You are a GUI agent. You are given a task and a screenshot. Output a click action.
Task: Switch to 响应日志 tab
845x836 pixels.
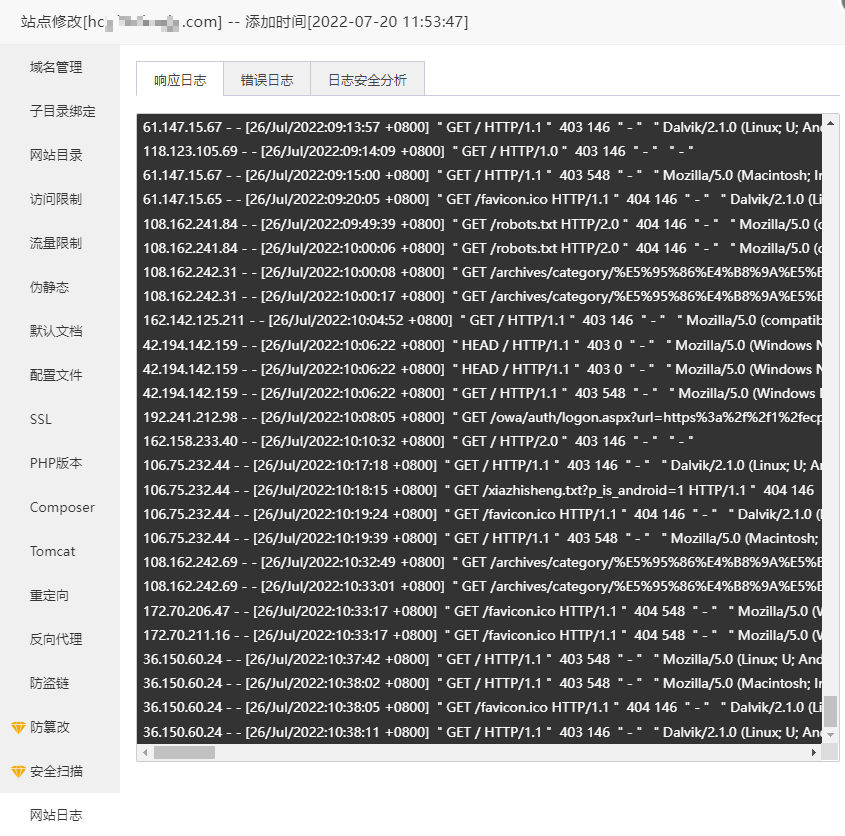180,79
